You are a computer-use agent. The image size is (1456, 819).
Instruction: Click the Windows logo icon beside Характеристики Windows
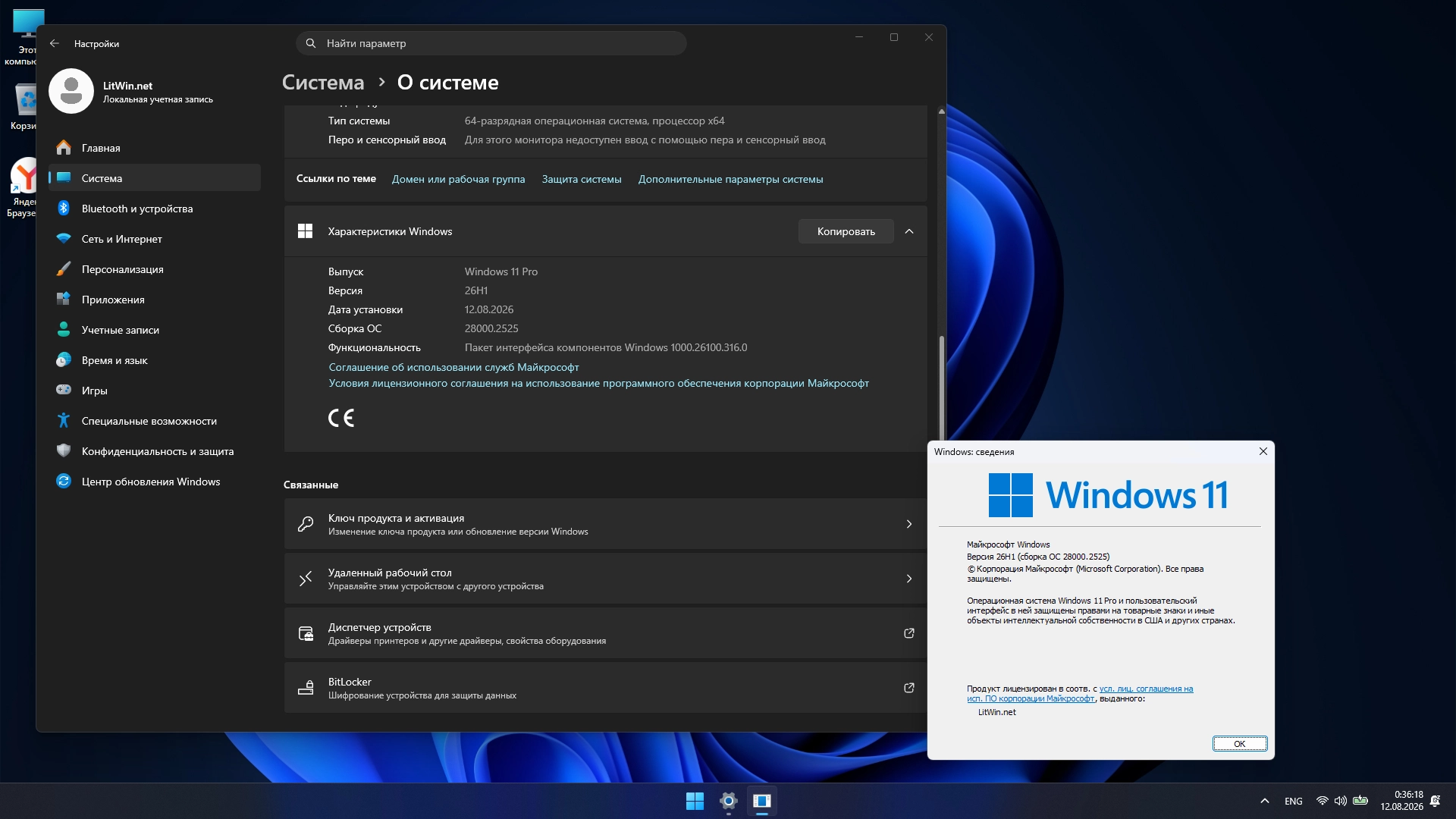(x=306, y=231)
